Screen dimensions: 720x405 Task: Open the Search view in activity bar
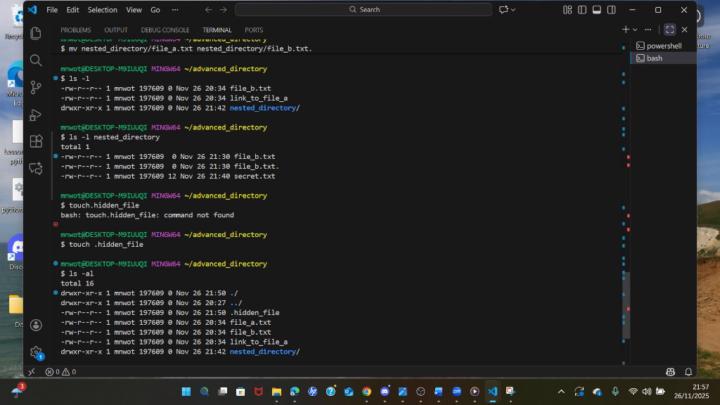pos(36,60)
